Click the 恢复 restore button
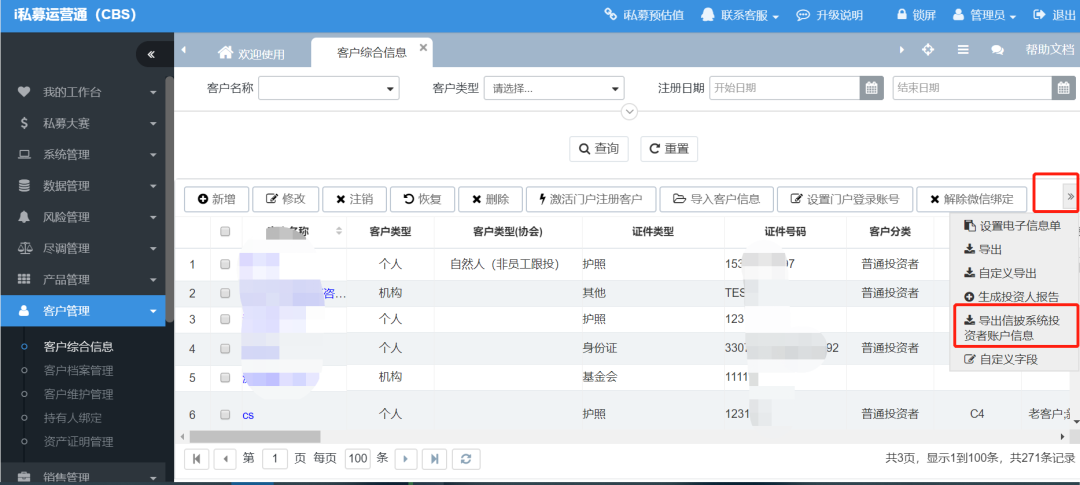This screenshot has width=1080, height=485. pyautogui.click(x=422, y=199)
